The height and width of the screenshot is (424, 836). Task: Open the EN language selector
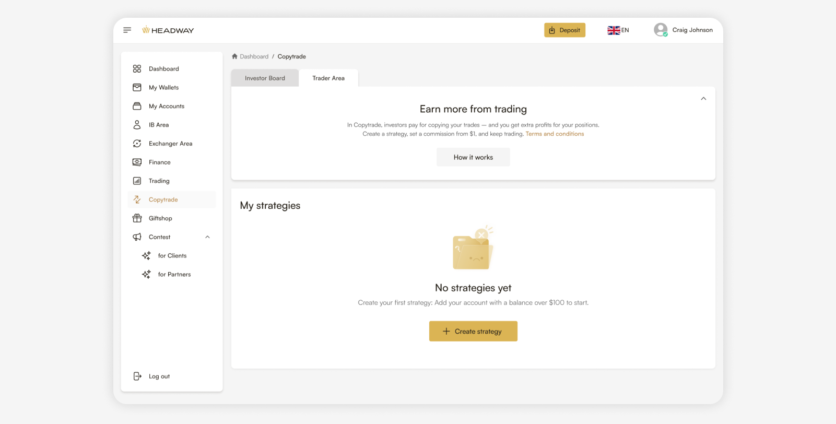click(618, 30)
